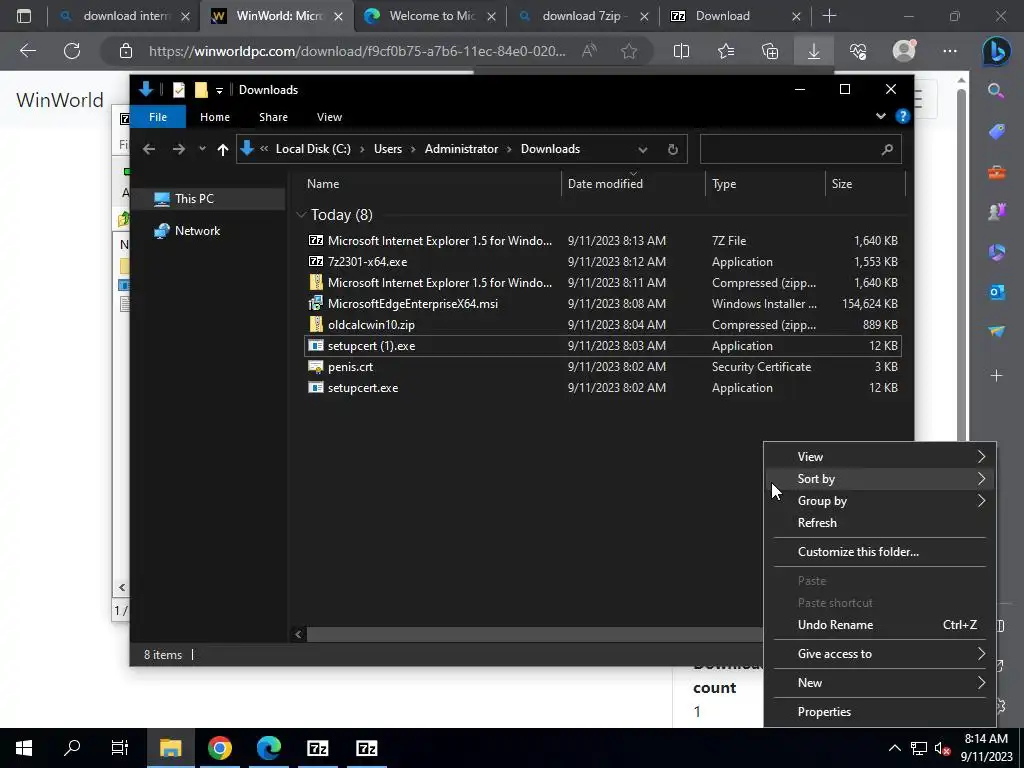Open Edge collections icon

770,51
